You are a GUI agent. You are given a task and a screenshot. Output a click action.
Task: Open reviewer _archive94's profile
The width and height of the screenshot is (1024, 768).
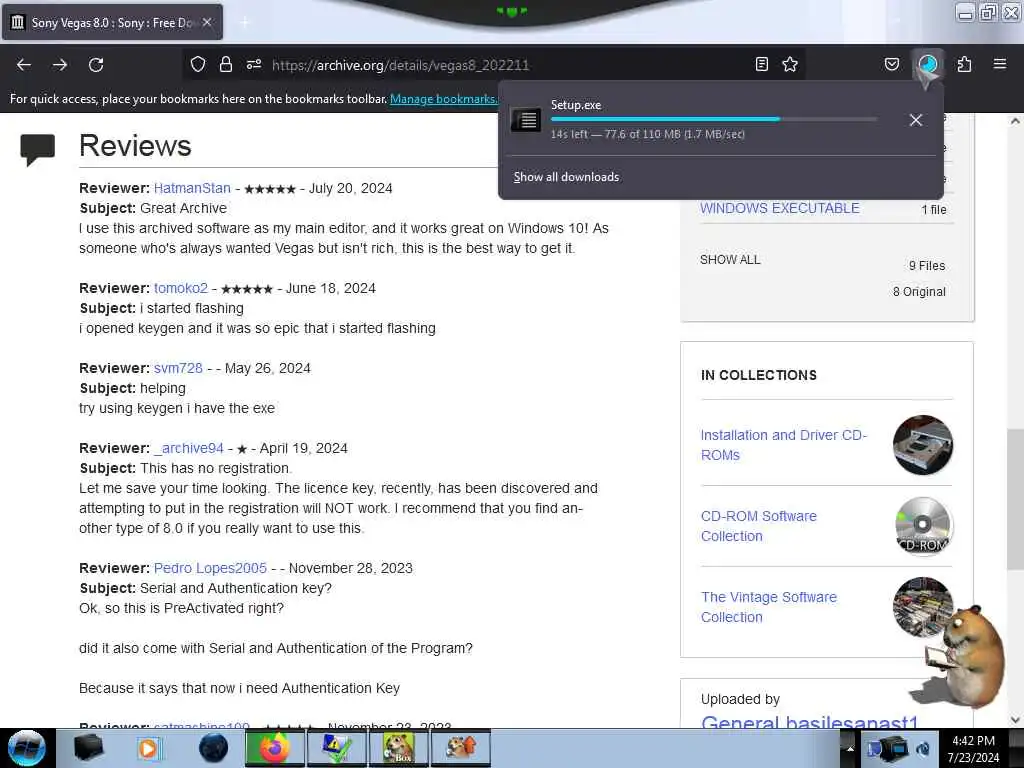[x=189, y=449]
